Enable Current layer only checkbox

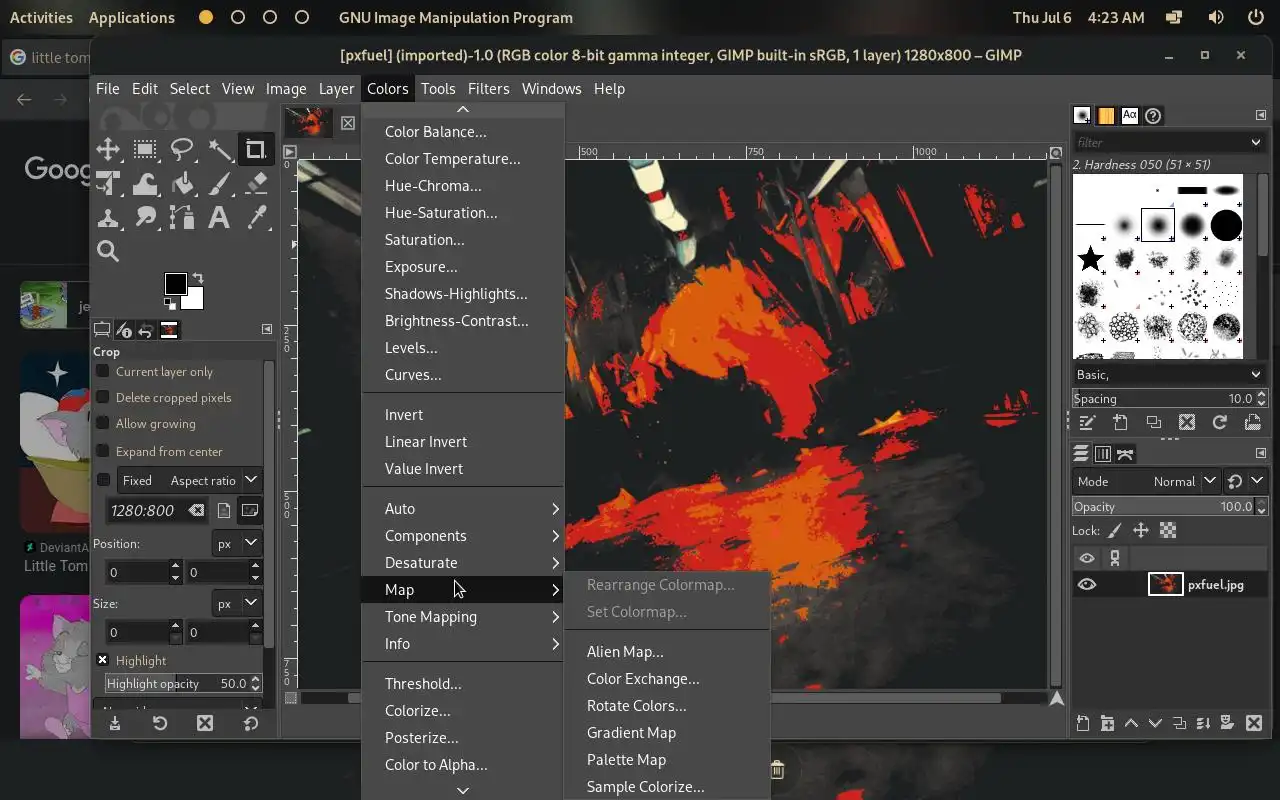102,371
